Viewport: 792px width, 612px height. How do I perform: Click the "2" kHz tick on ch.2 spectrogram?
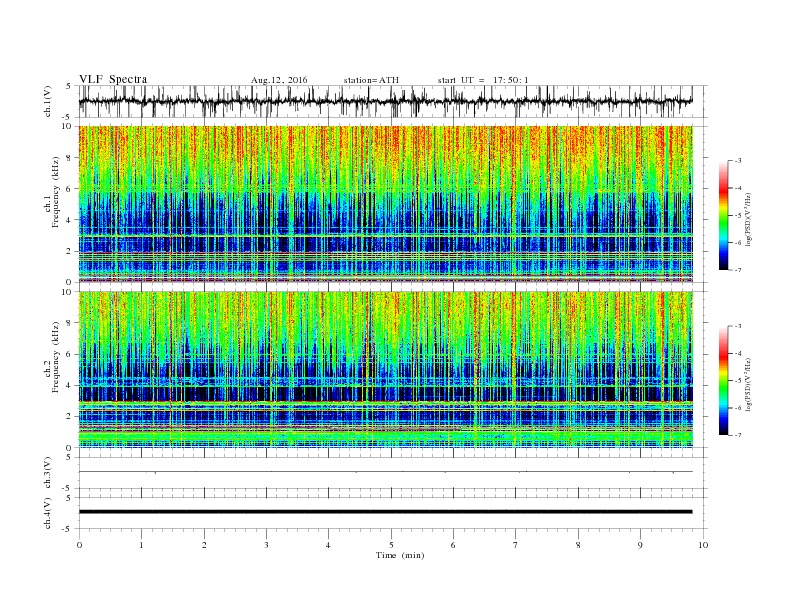click(x=70, y=417)
